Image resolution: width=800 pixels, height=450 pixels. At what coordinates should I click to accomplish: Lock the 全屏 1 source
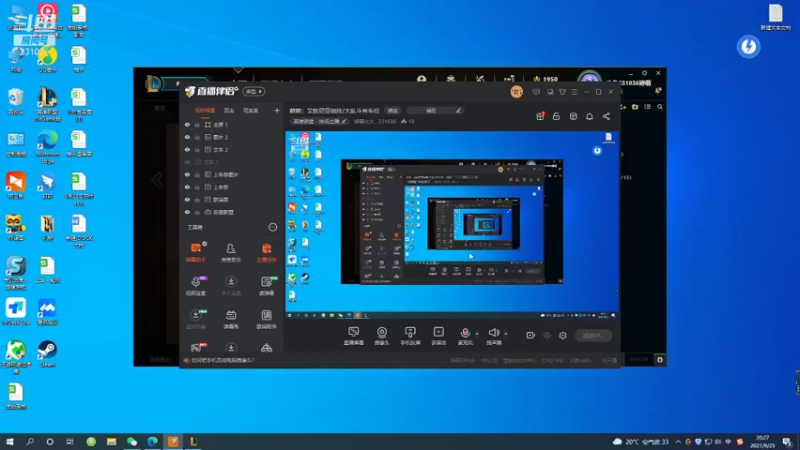point(197,124)
